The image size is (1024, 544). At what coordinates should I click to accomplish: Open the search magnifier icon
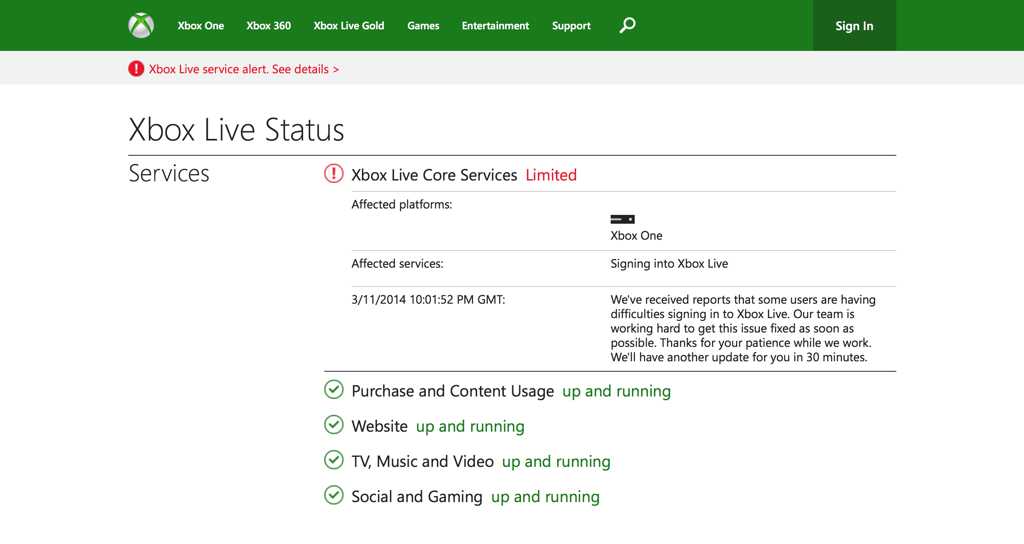[627, 25]
